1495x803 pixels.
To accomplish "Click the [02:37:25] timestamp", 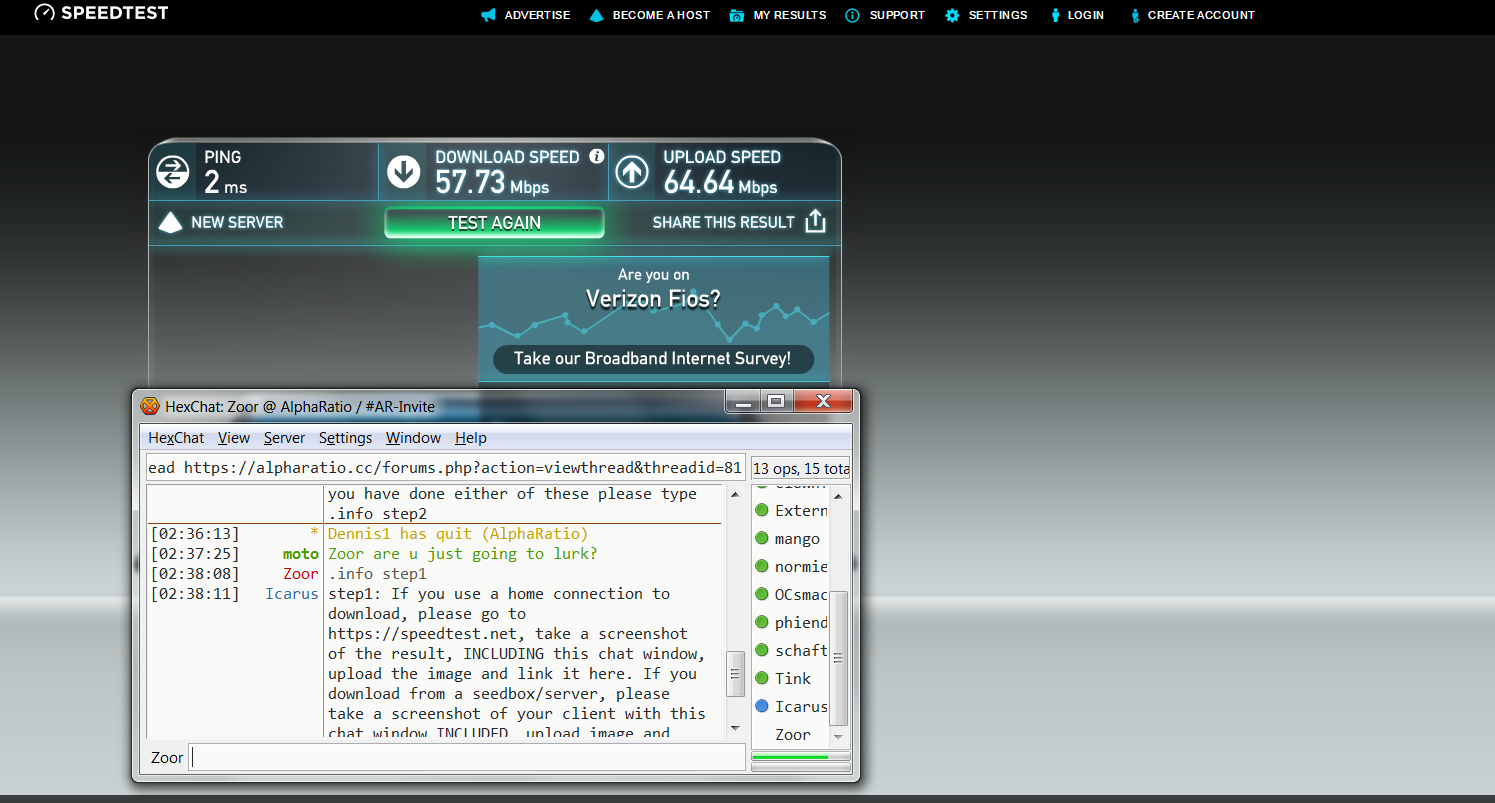I will pyautogui.click(x=195, y=554).
